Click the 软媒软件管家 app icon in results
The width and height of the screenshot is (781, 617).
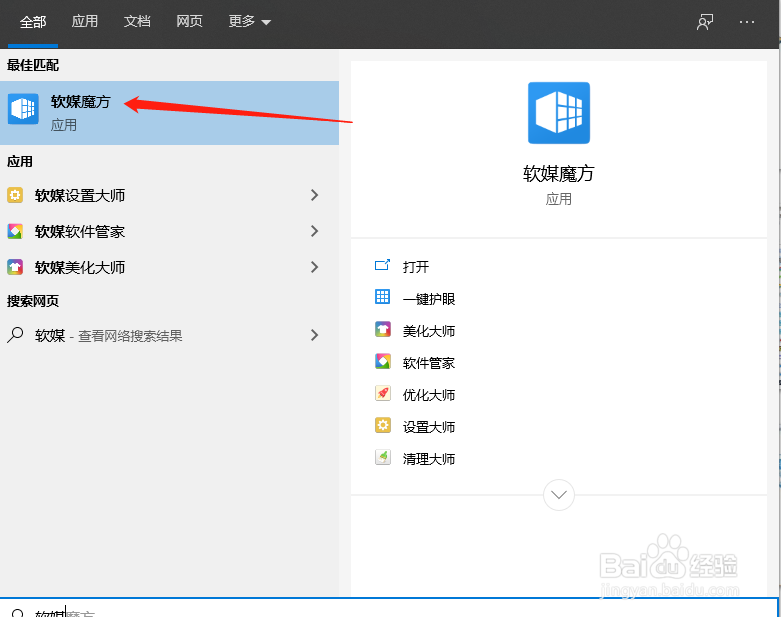(x=15, y=231)
